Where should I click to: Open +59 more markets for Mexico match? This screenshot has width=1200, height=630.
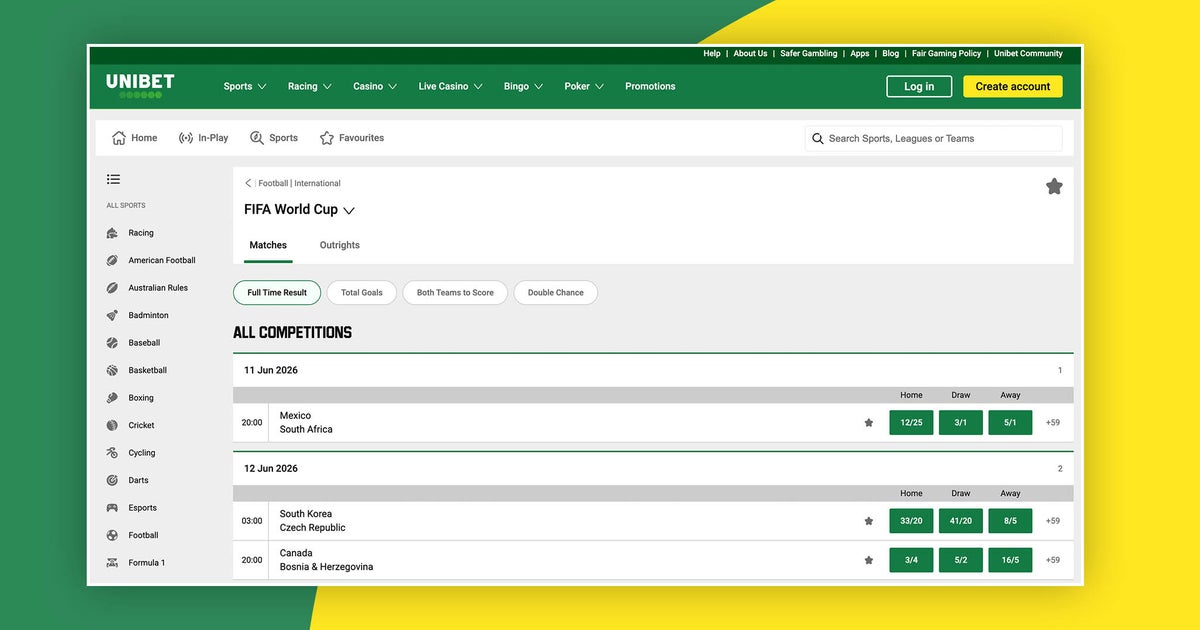(x=1053, y=423)
